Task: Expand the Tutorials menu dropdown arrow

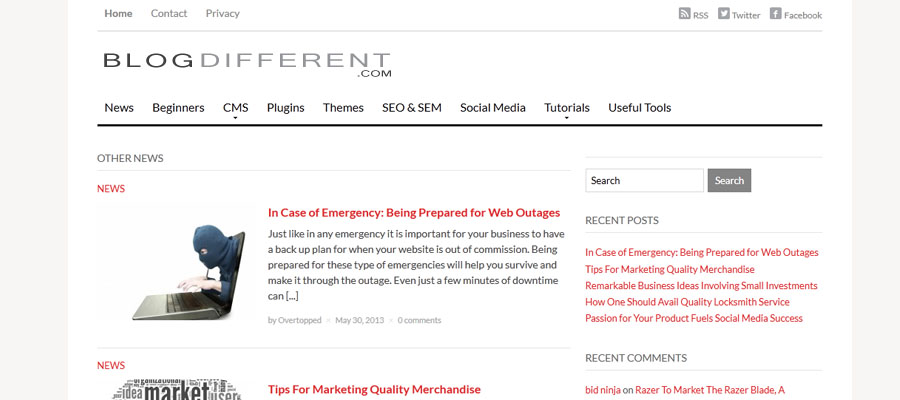Action: 567,118
